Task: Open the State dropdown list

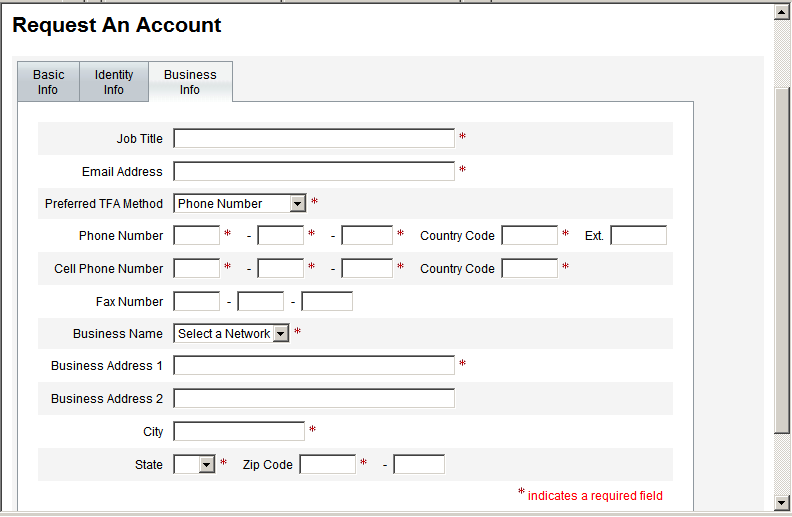Action: coord(195,464)
